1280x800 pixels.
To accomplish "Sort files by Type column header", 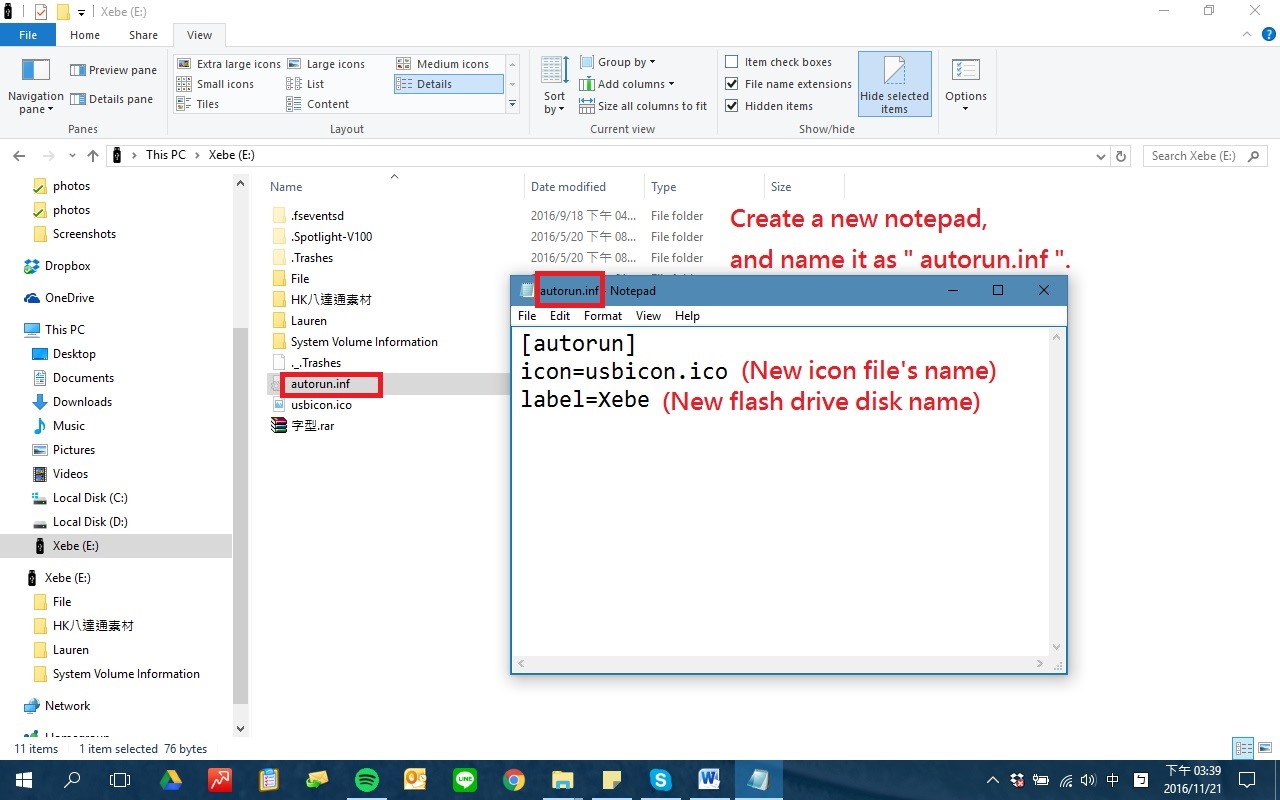I will pyautogui.click(x=664, y=187).
